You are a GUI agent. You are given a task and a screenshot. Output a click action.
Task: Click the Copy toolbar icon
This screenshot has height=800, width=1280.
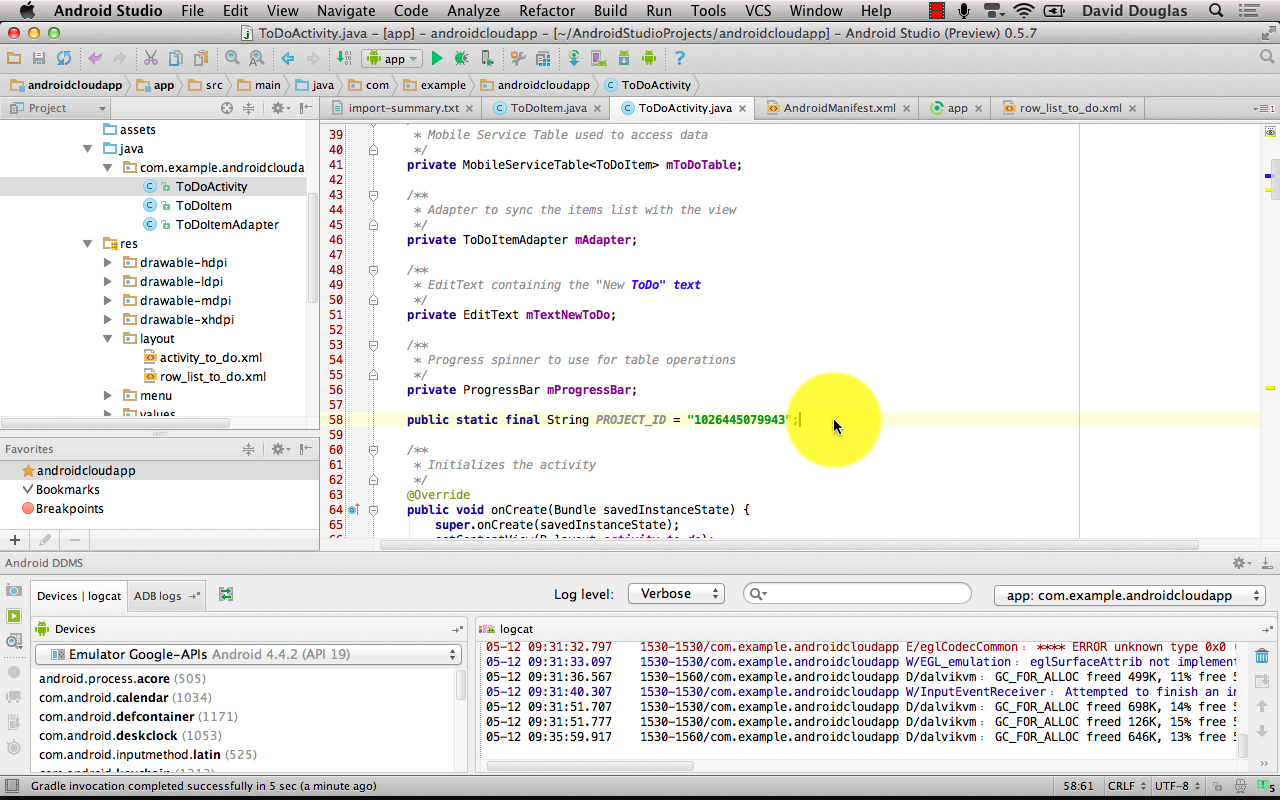pyautogui.click(x=176, y=59)
